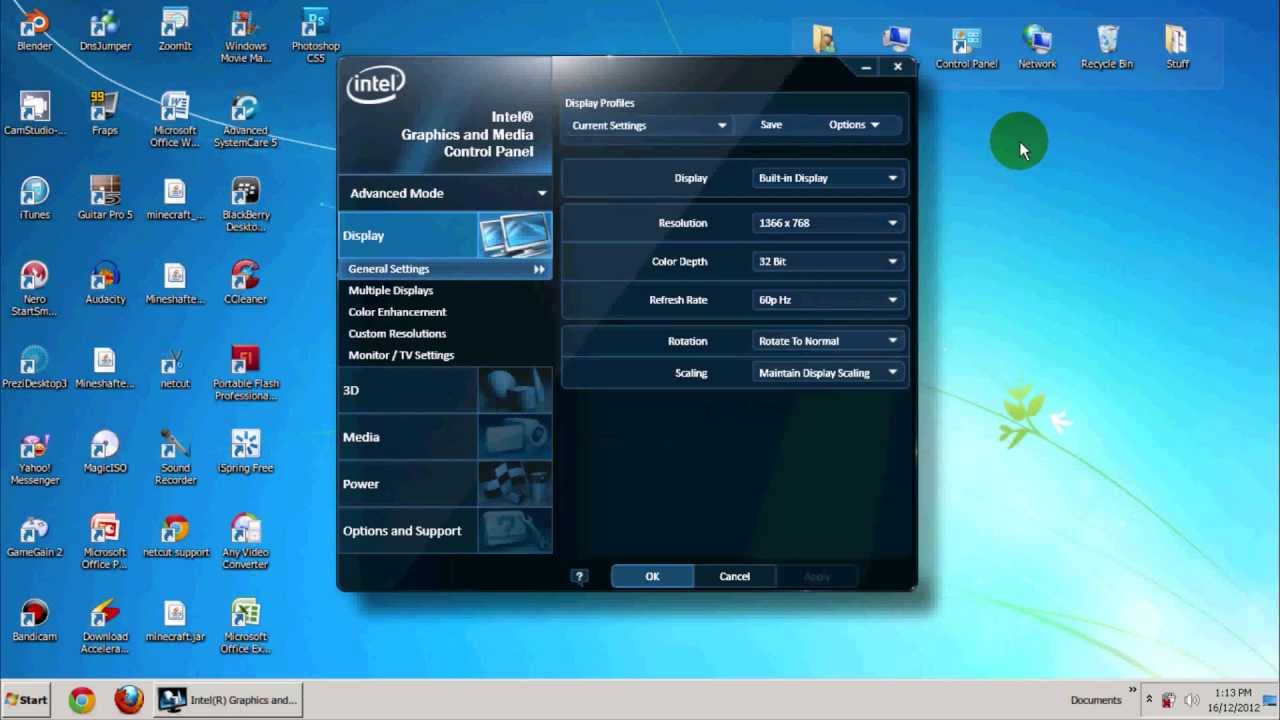Viewport: 1280px width, 720px height.
Task: Select Multiple Displays in sidebar
Action: point(391,290)
